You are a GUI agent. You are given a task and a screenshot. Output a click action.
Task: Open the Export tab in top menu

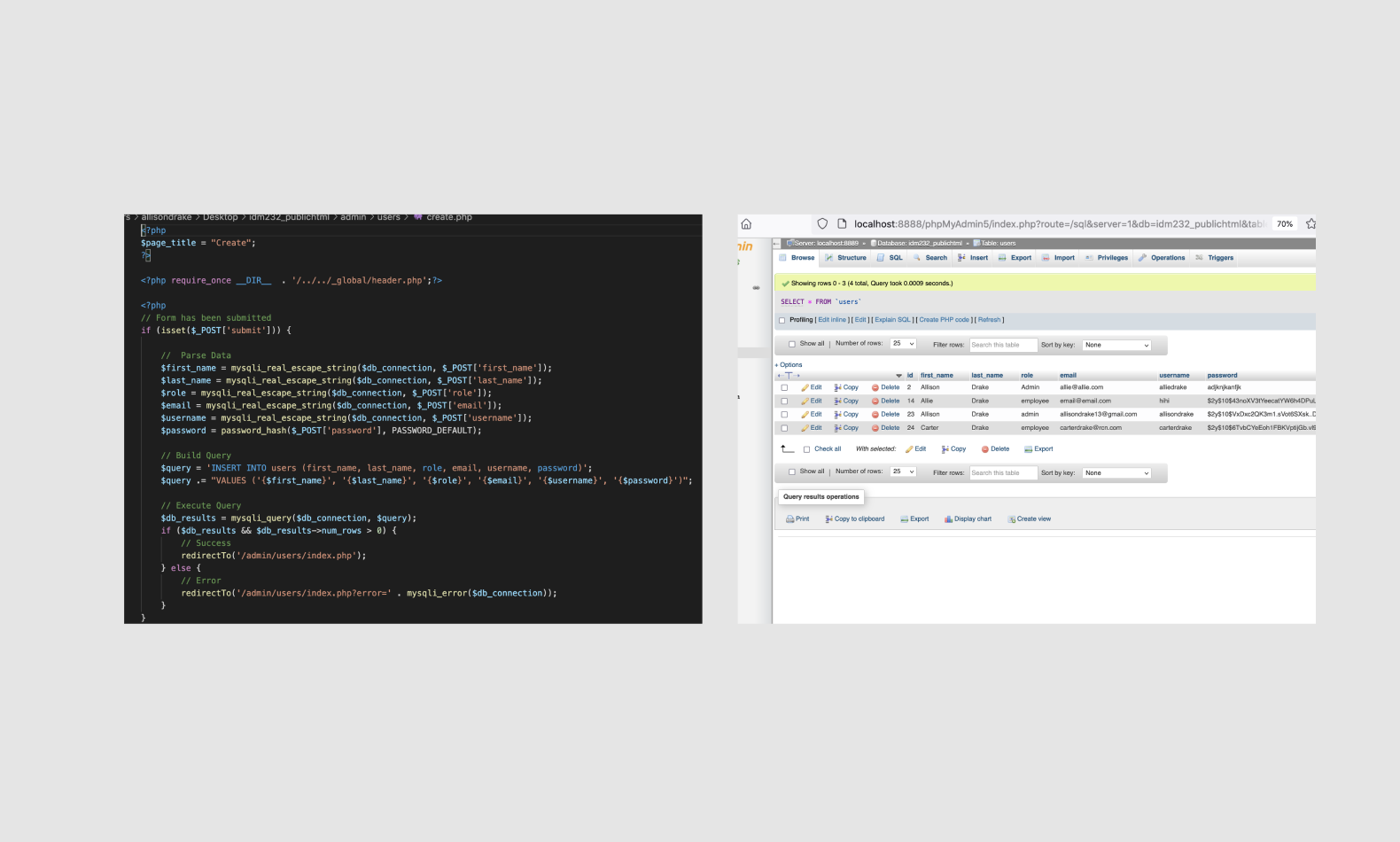[x=1015, y=258]
